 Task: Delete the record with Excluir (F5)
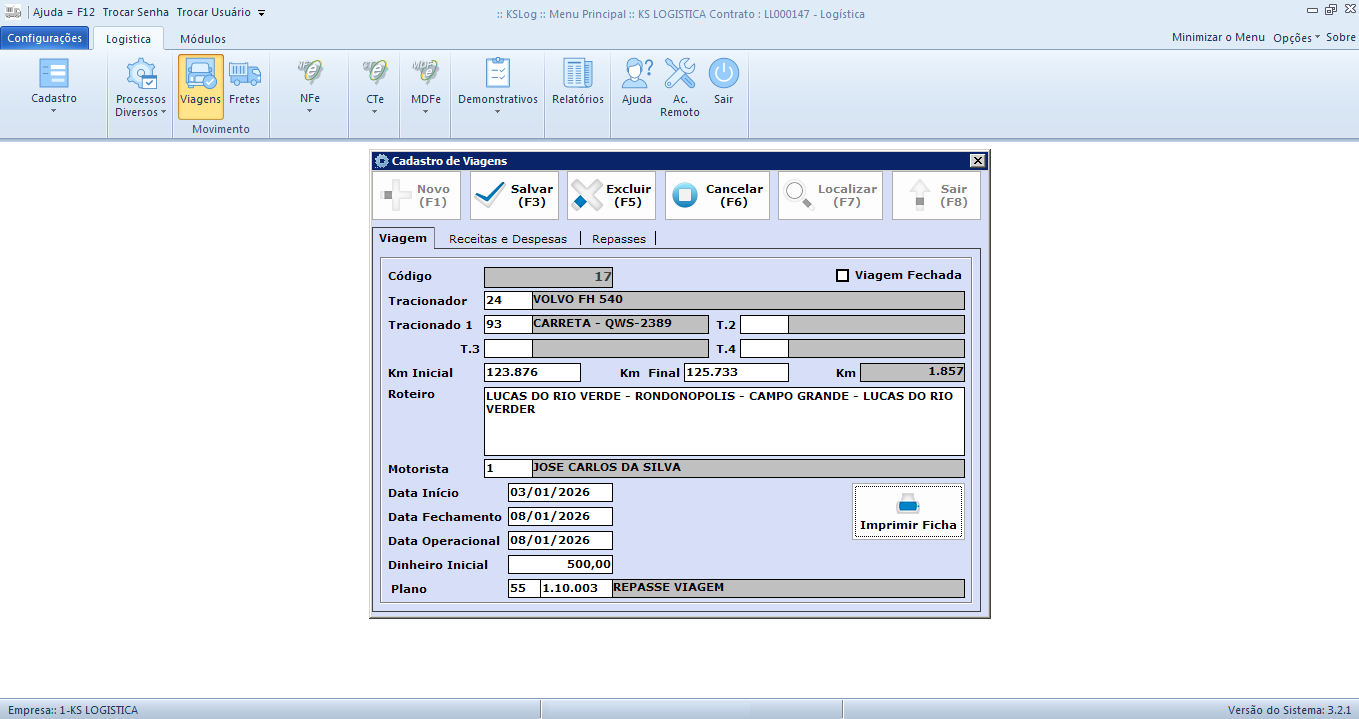pos(611,195)
